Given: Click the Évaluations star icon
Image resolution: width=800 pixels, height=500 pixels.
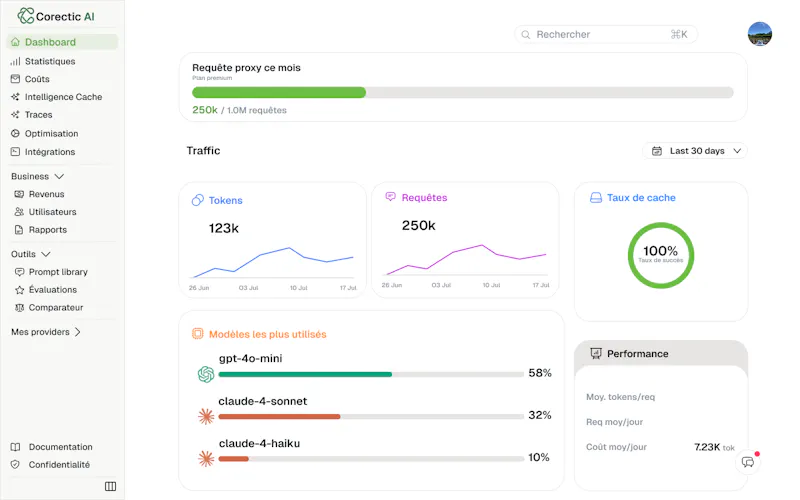Looking at the screenshot, I should click(19, 290).
